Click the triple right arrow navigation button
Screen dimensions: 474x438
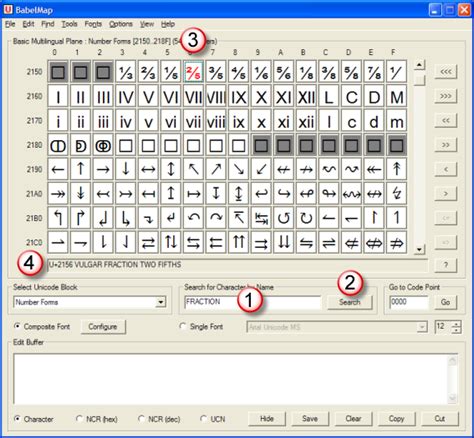click(446, 96)
